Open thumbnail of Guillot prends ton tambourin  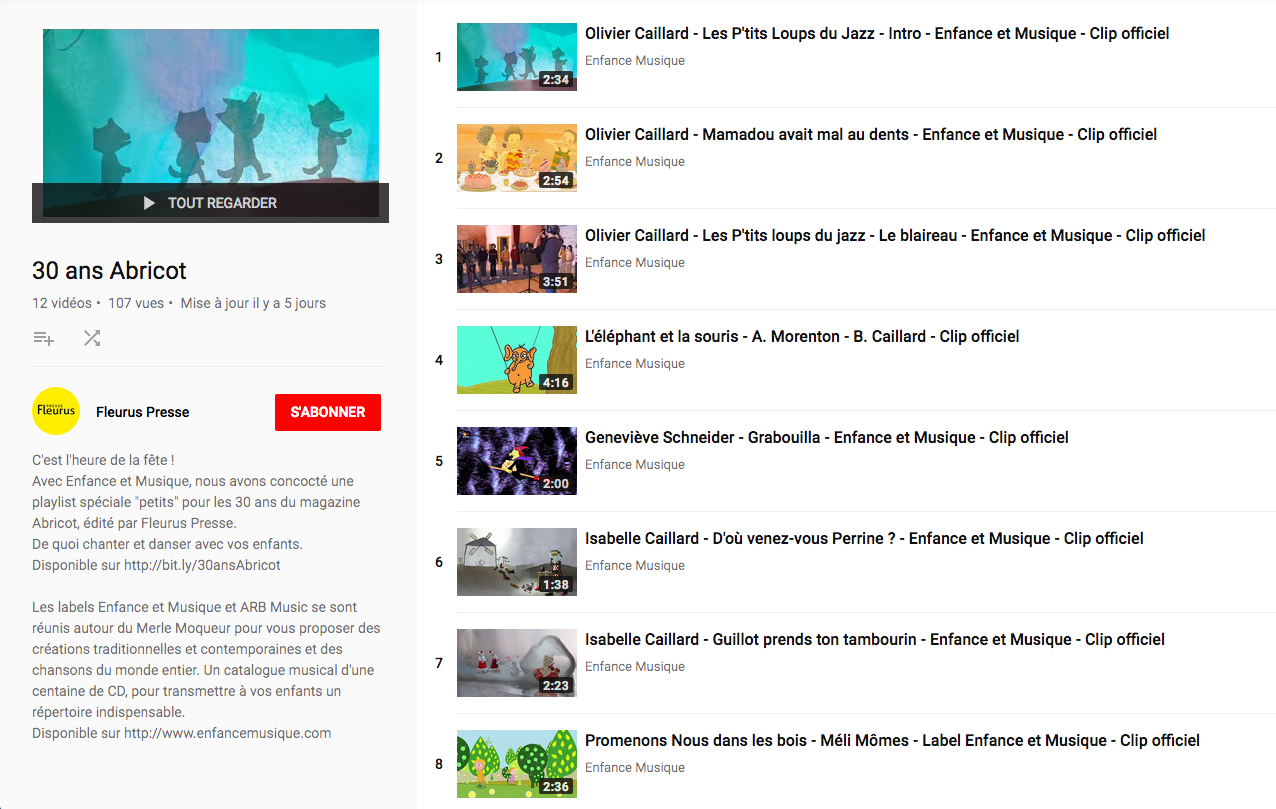click(517, 663)
